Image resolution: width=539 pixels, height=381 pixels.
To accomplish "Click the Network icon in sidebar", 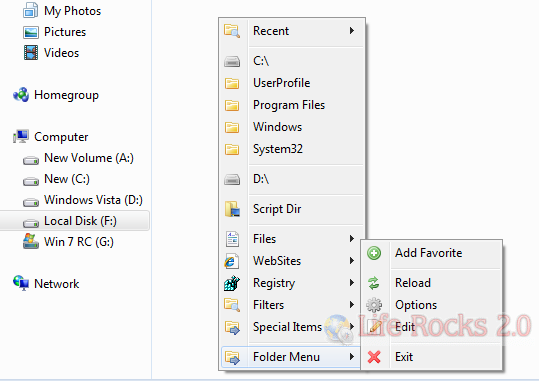I will coord(21,283).
